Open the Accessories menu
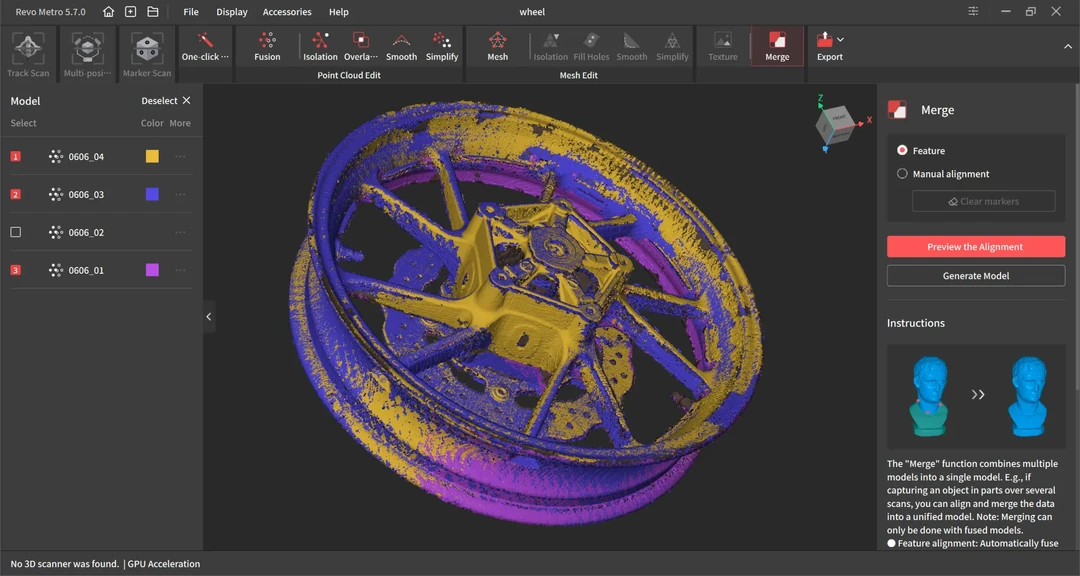 pos(287,12)
